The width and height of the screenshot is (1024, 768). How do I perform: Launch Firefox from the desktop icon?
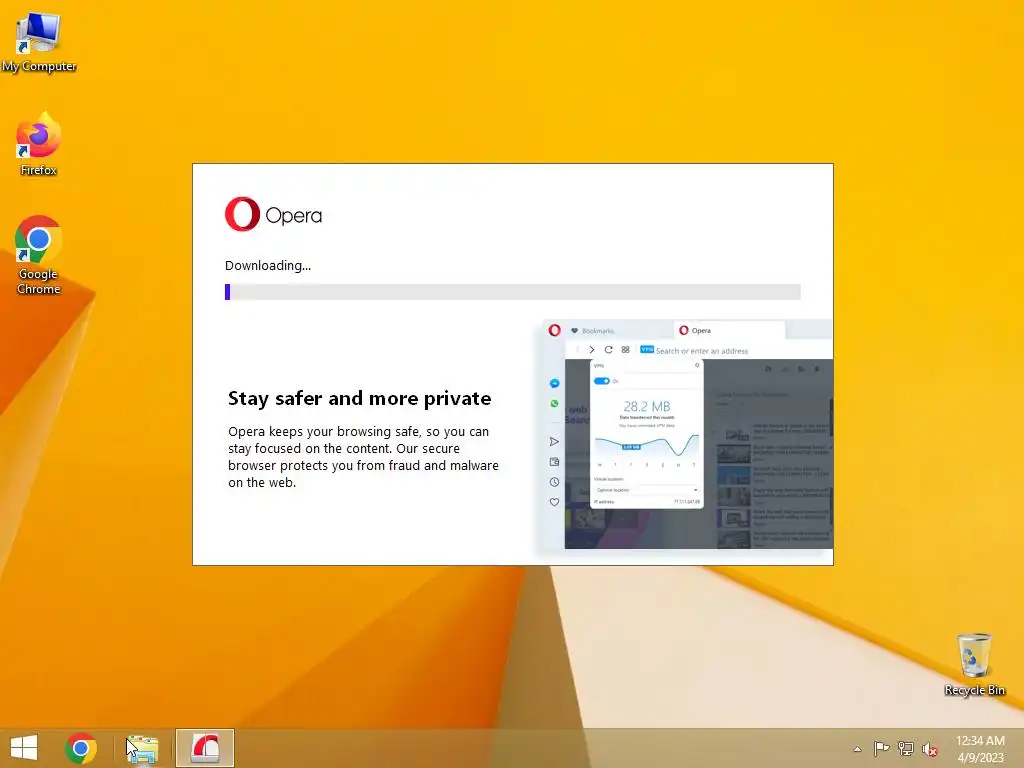click(x=39, y=144)
